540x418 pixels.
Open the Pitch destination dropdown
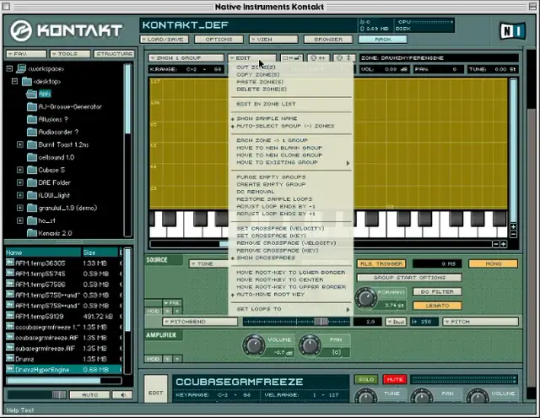coord(481,322)
